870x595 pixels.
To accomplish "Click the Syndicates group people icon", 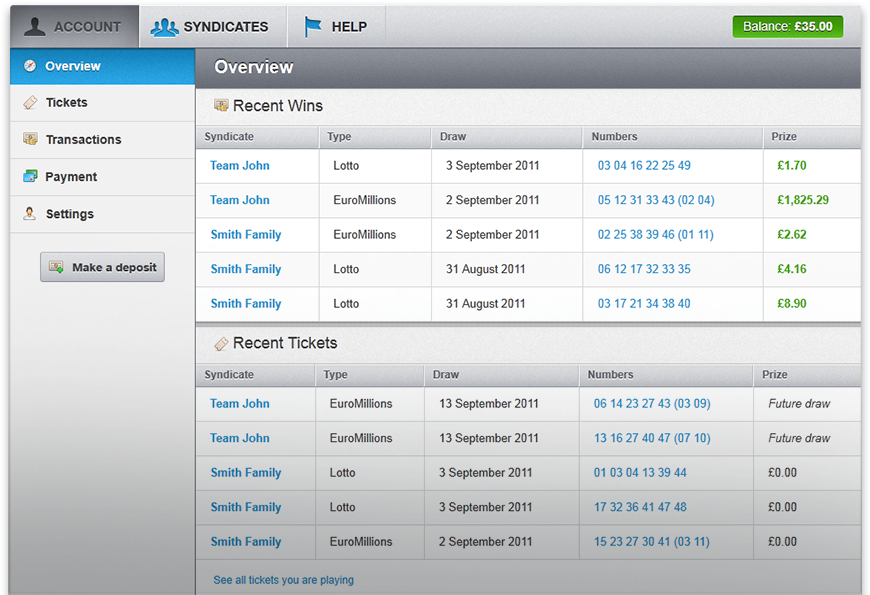I will coord(164,27).
